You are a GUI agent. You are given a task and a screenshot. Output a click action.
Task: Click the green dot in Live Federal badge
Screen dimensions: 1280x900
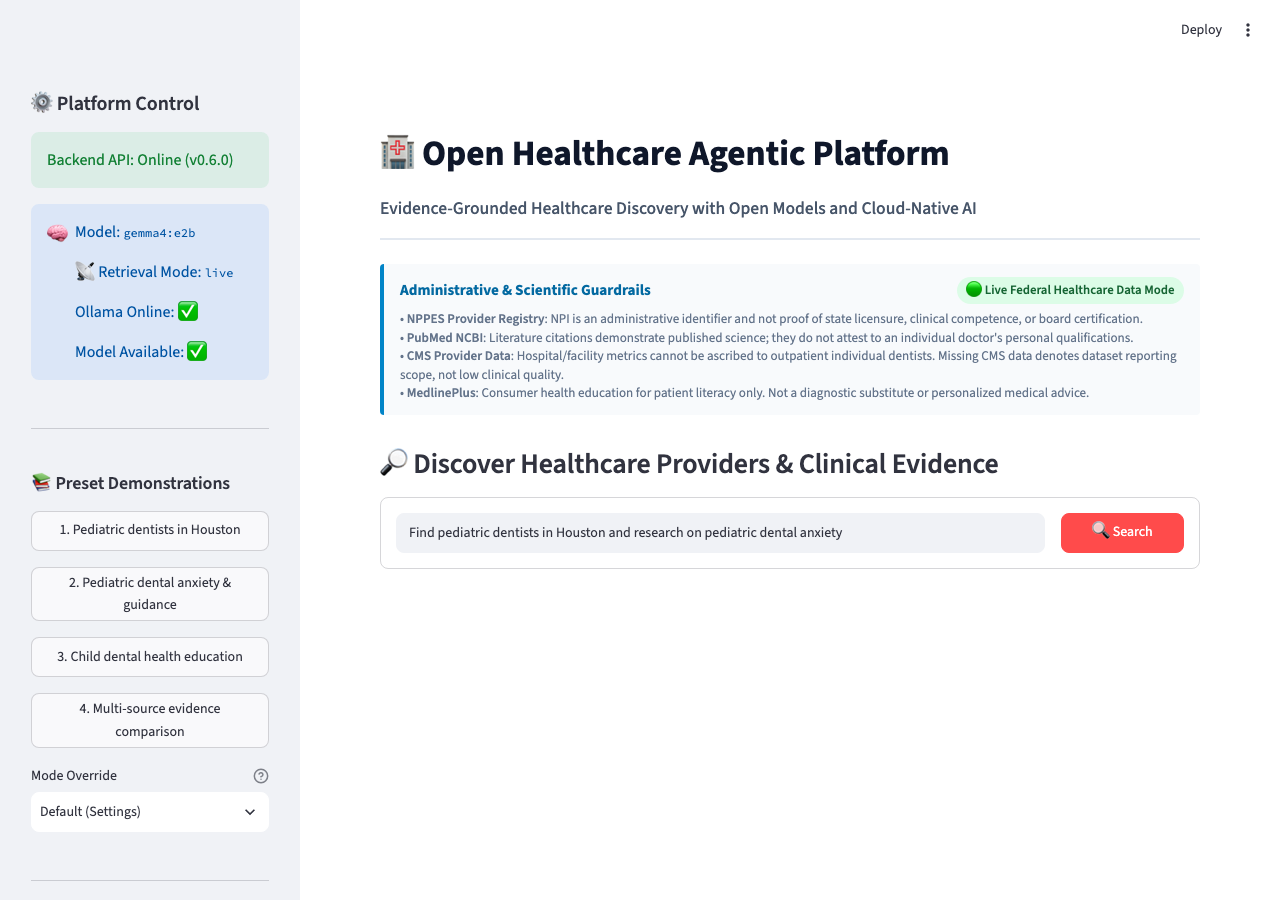(x=974, y=290)
